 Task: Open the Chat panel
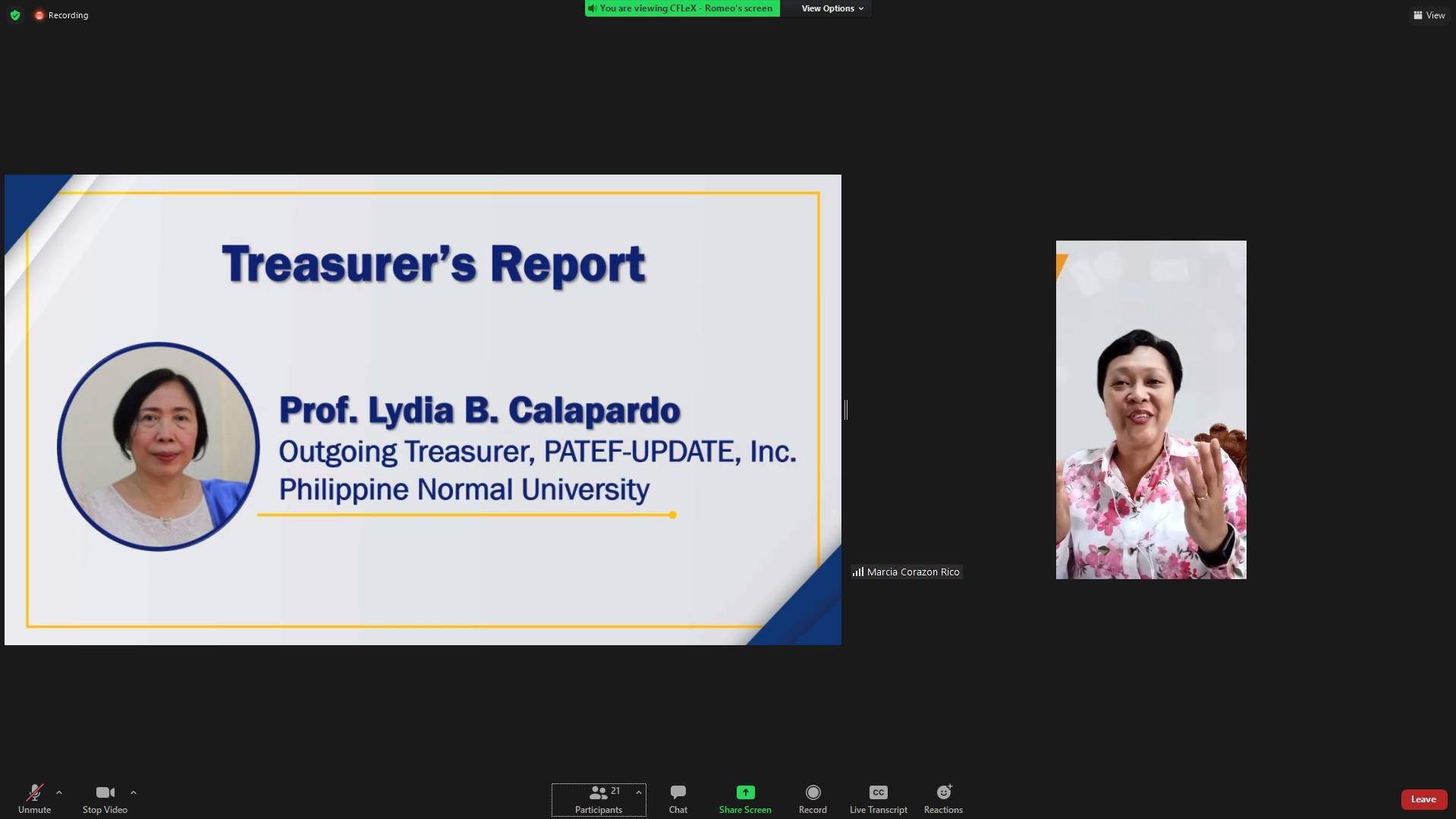(x=678, y=799)
